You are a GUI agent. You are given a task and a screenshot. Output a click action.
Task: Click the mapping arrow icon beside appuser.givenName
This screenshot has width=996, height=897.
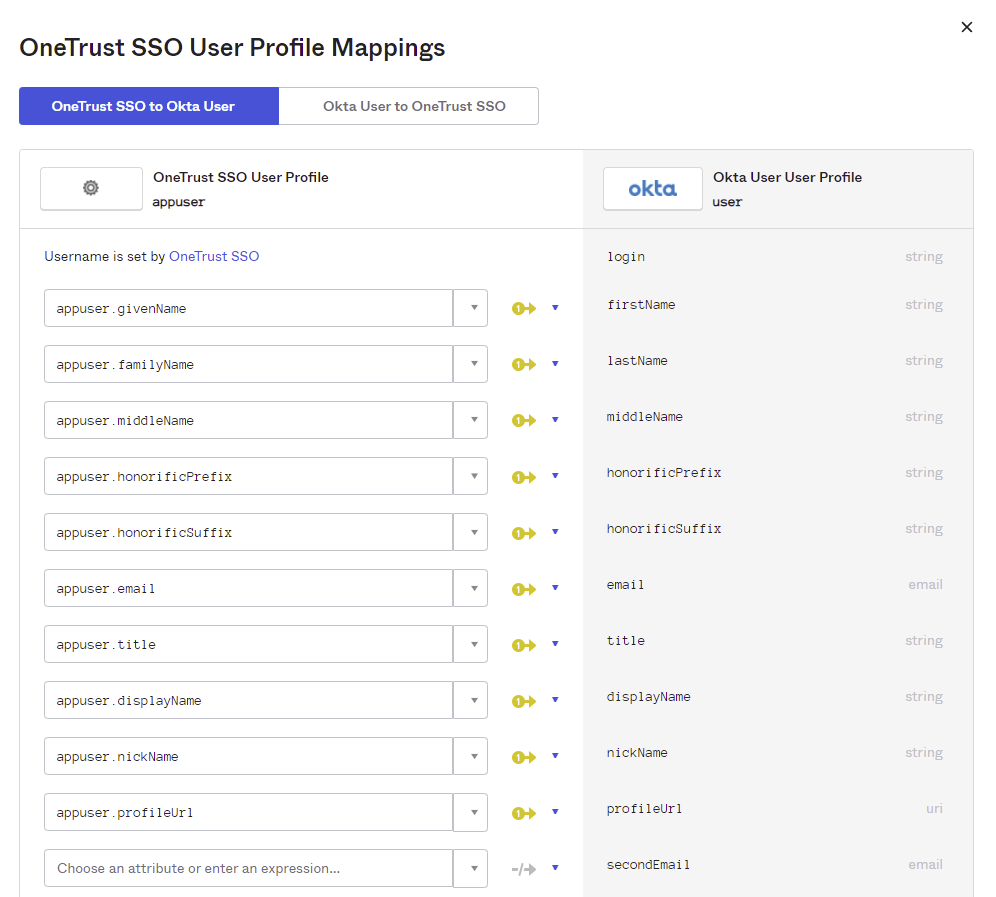coord(523,308)
